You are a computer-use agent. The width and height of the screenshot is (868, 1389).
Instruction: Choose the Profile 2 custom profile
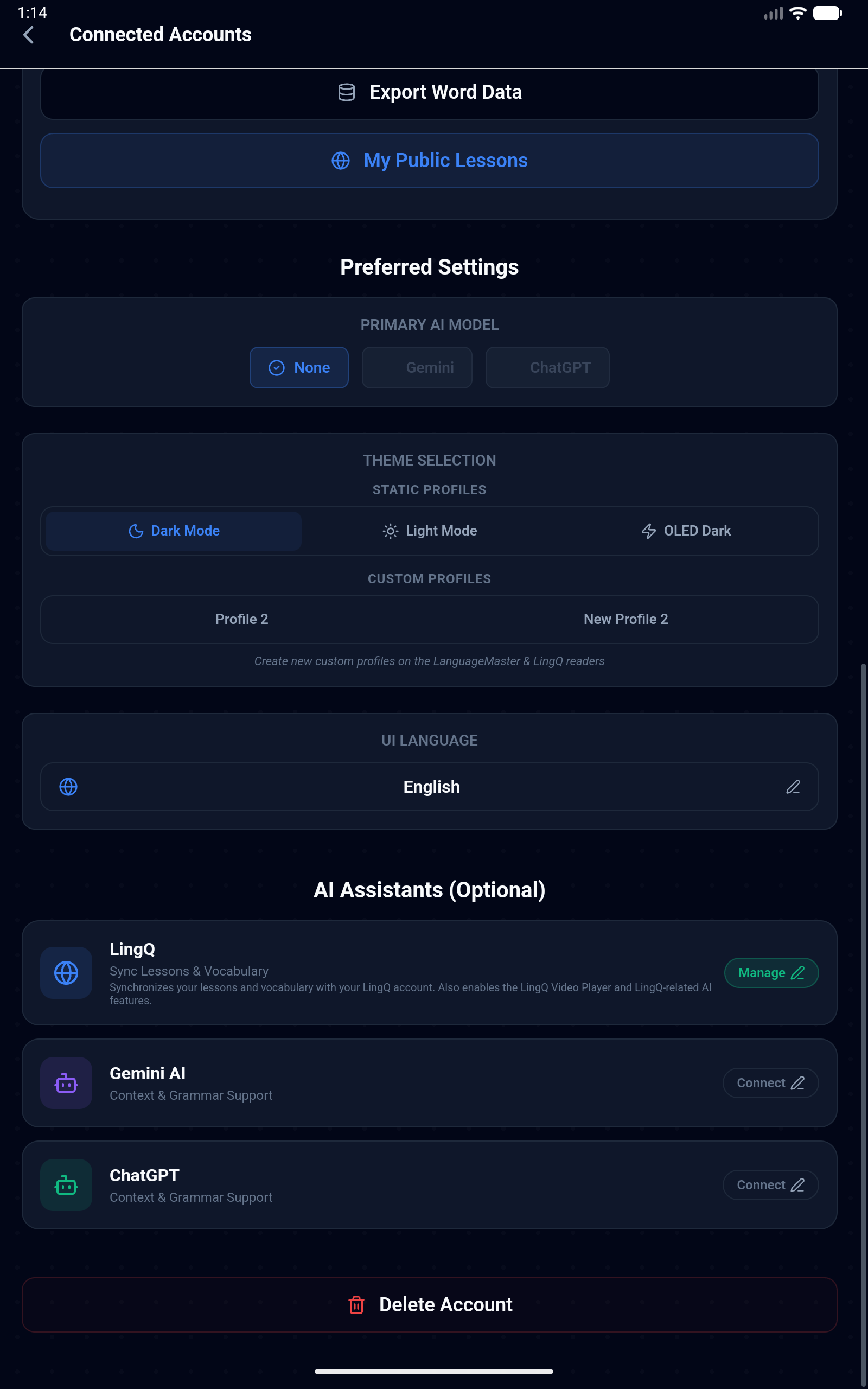242,619
